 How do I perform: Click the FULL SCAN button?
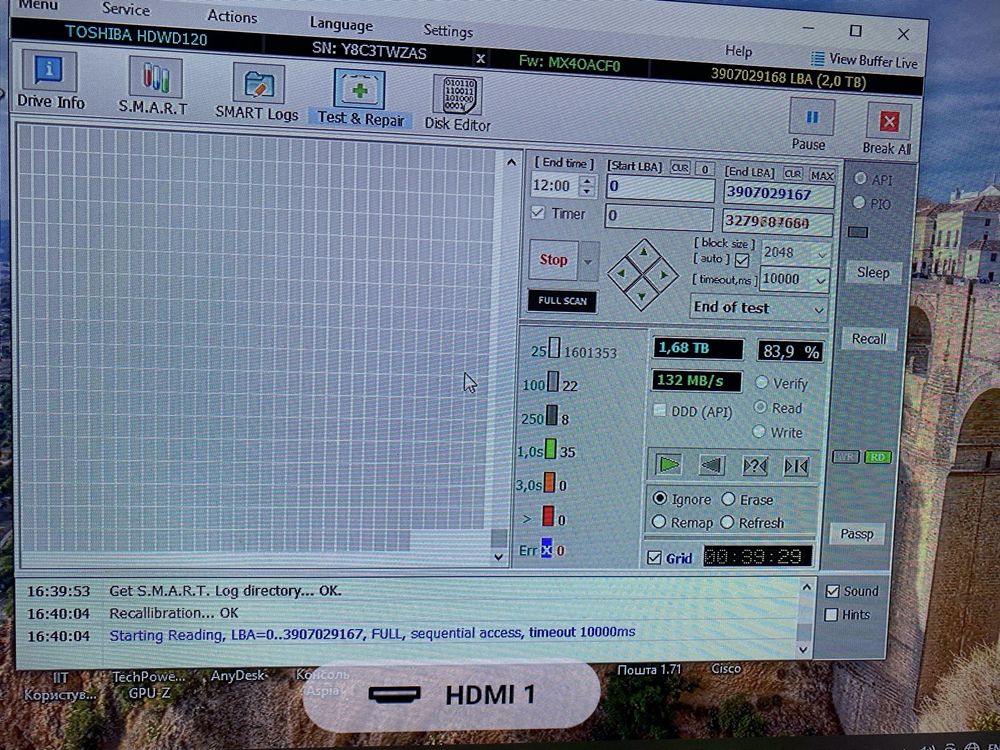click(x=562, y=300)
